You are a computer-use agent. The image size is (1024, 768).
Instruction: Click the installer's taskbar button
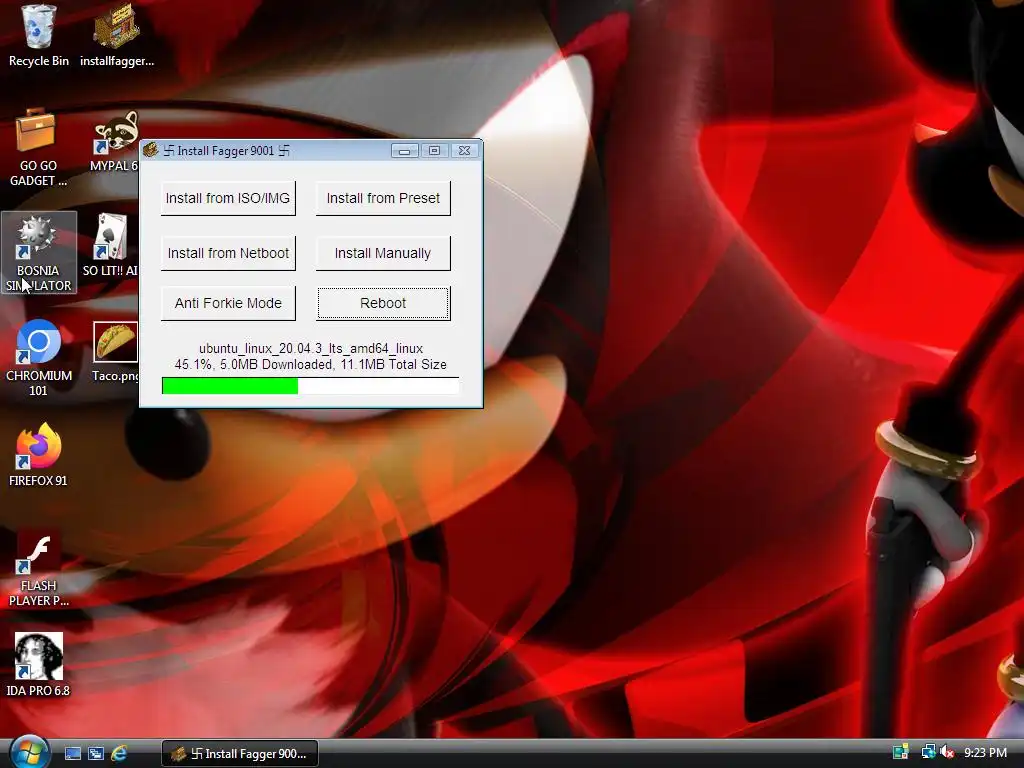pyautogui.click(x=240, y=754)
